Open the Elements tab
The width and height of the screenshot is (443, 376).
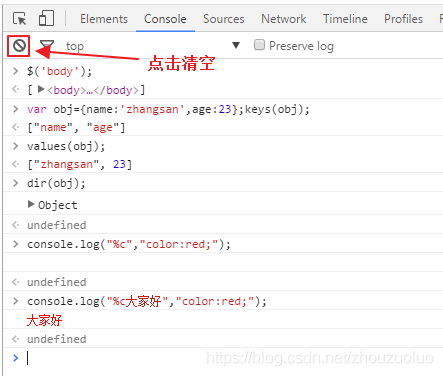tap(104, 19)
